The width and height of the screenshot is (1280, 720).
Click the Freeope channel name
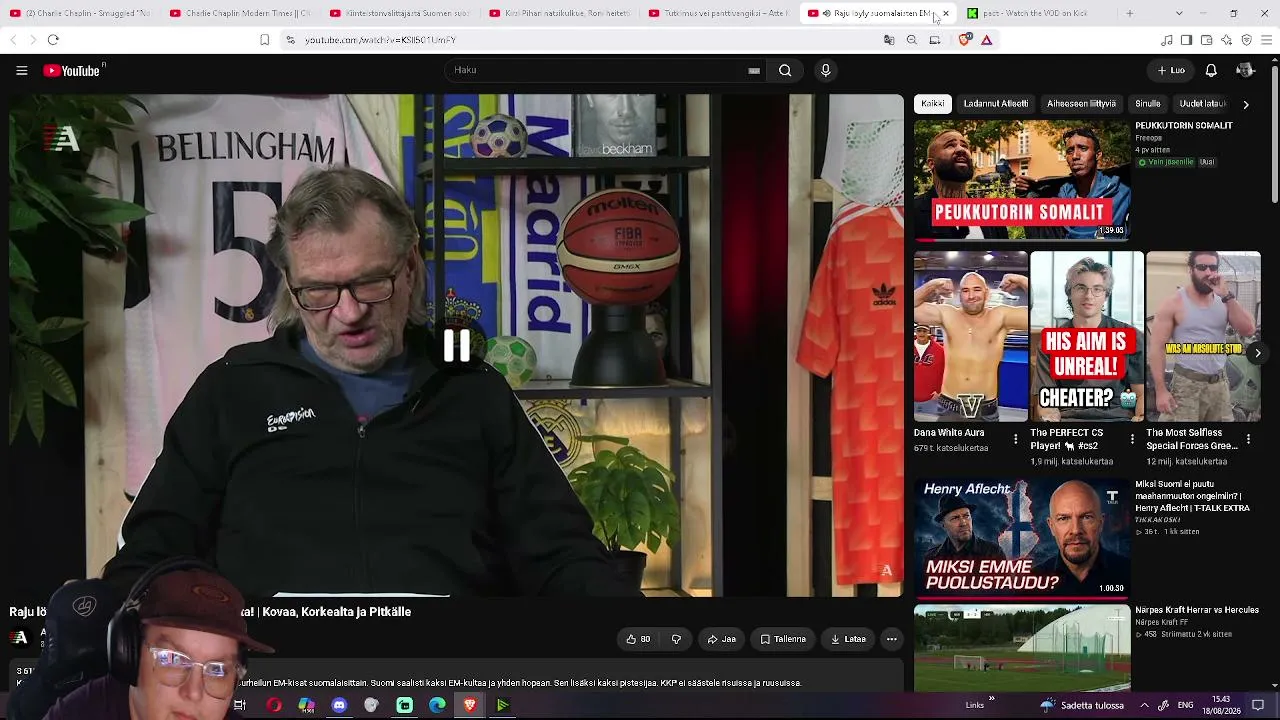click(x=1148, y=139)
